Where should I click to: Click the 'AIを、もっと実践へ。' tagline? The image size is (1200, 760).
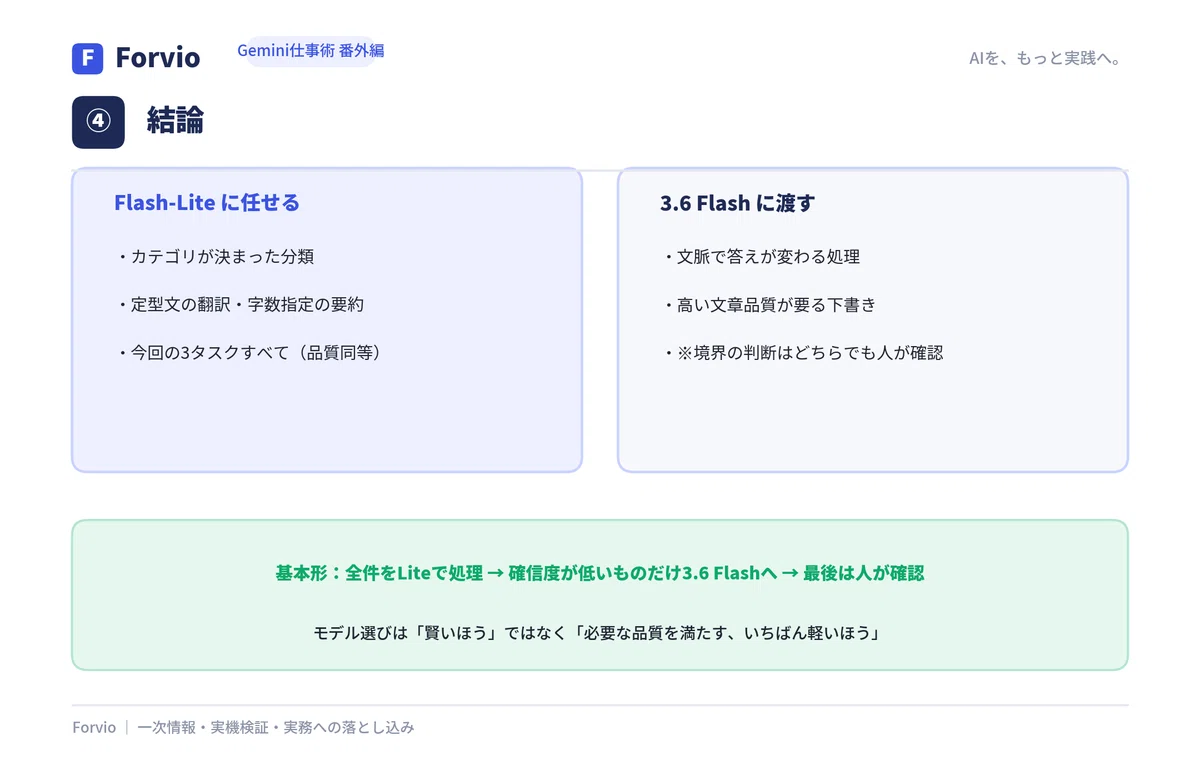pos(1048,58)
